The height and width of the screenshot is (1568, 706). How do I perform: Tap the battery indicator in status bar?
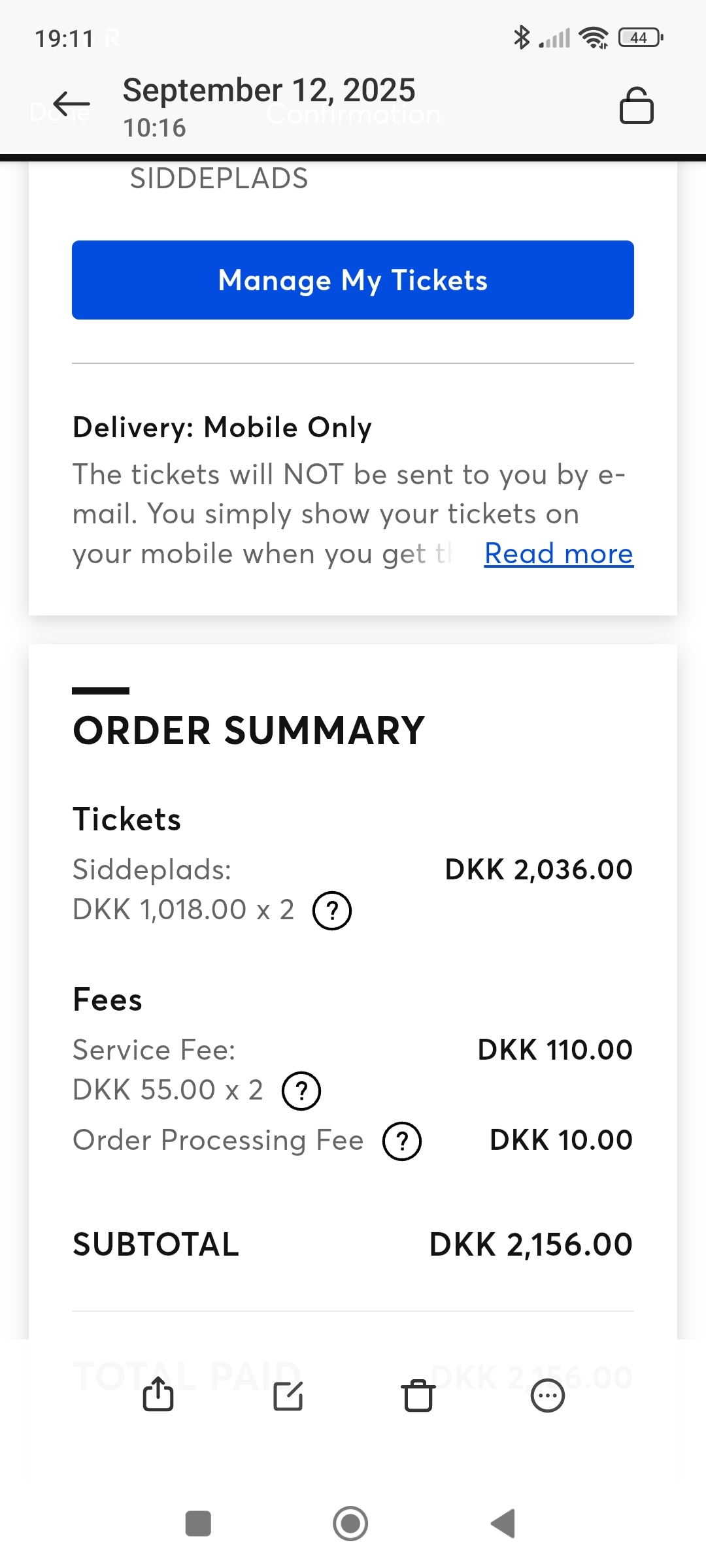640,38
